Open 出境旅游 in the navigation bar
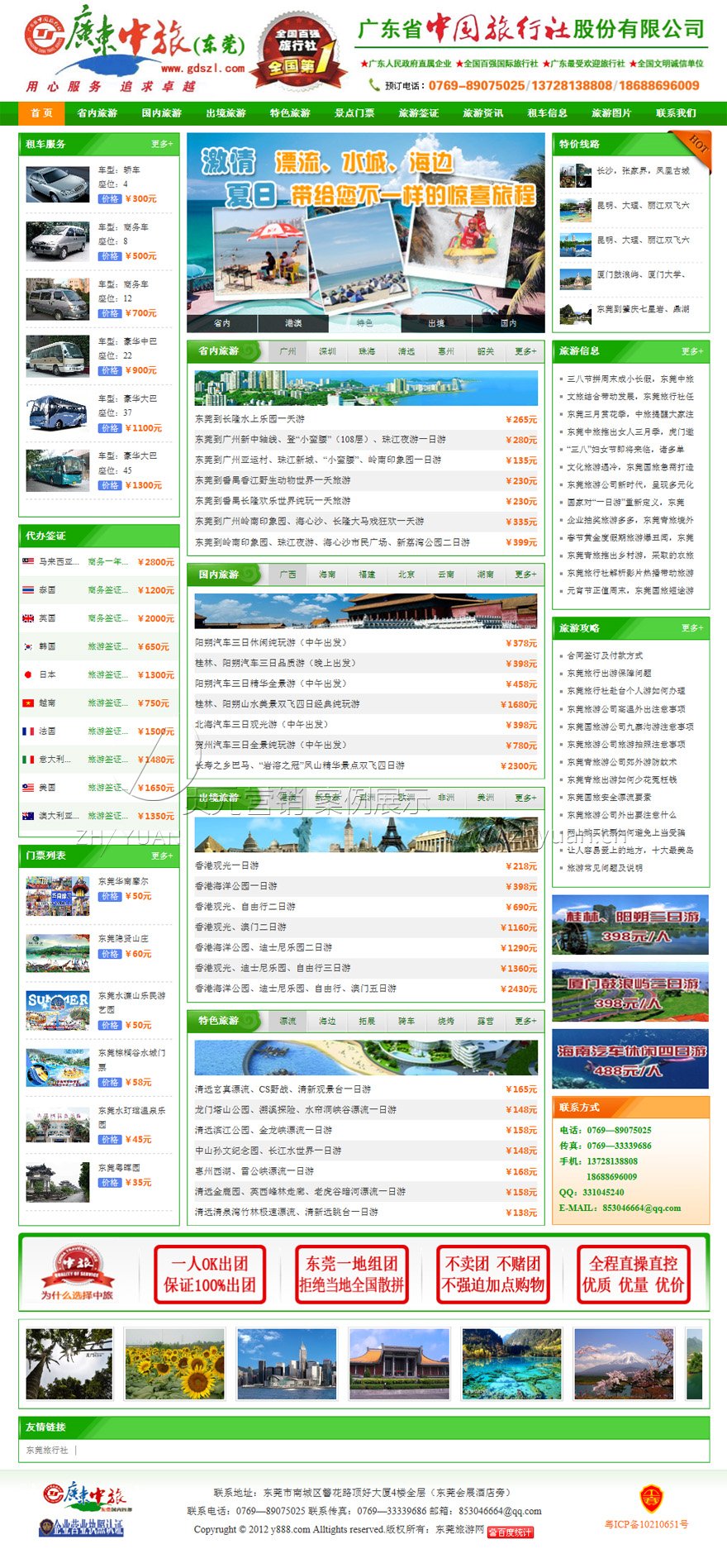The width and height of the screenshot is (727, 1568). click(226, 113)
